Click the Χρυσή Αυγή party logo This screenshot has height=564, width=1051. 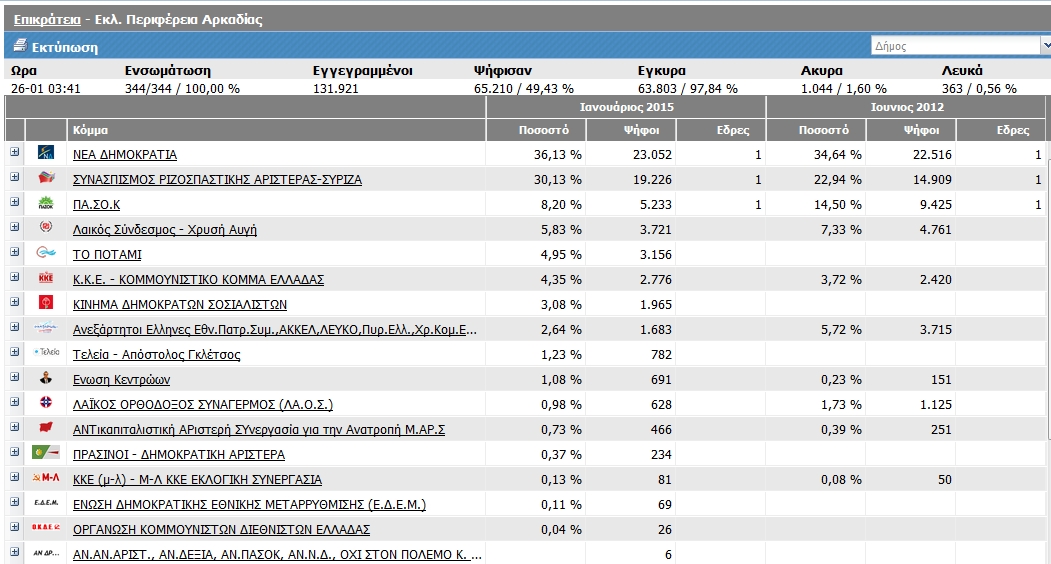[46, 229]
